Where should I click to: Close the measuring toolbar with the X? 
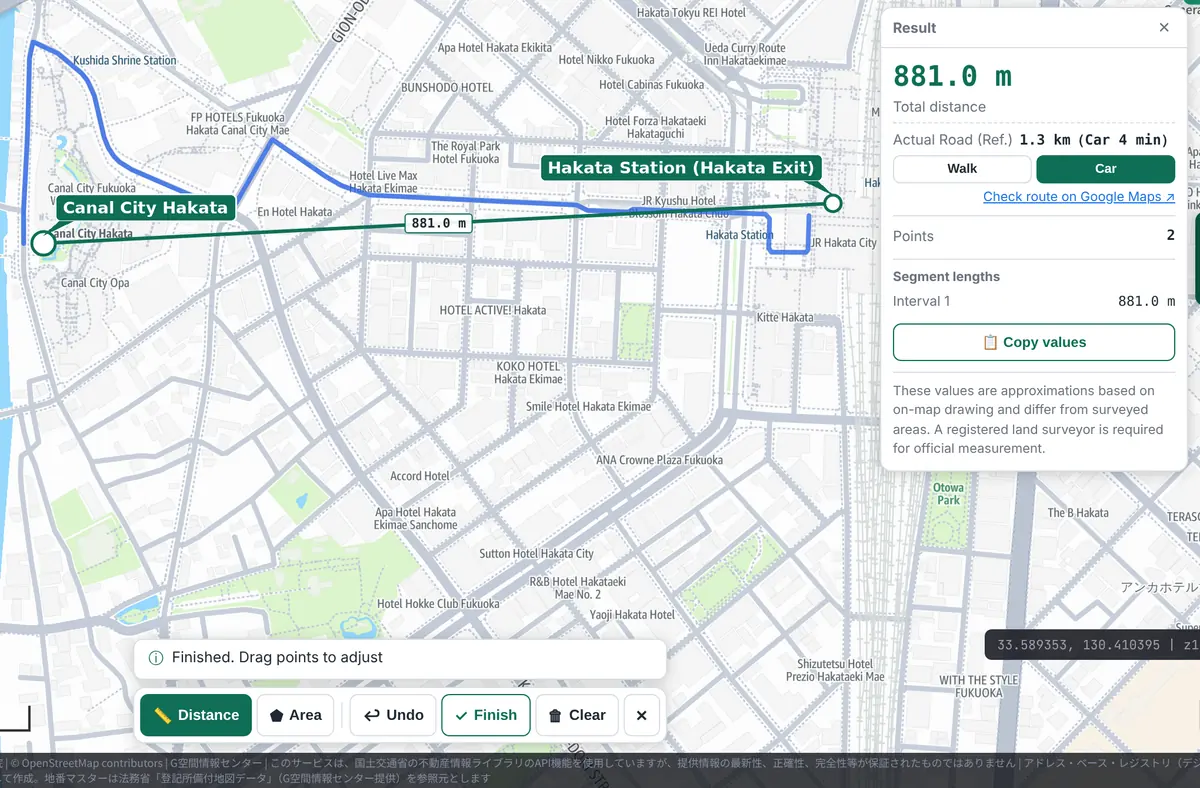coord(641,715)
